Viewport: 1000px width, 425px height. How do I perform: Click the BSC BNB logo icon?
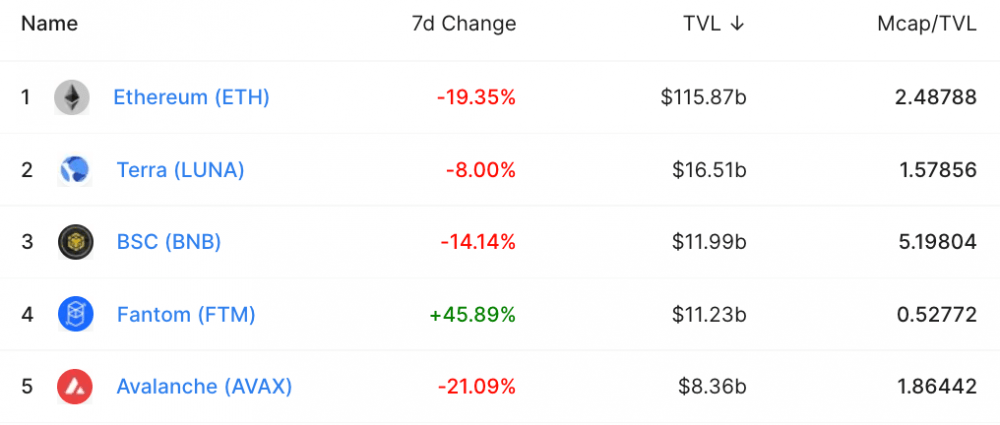(x=76, y=242)
